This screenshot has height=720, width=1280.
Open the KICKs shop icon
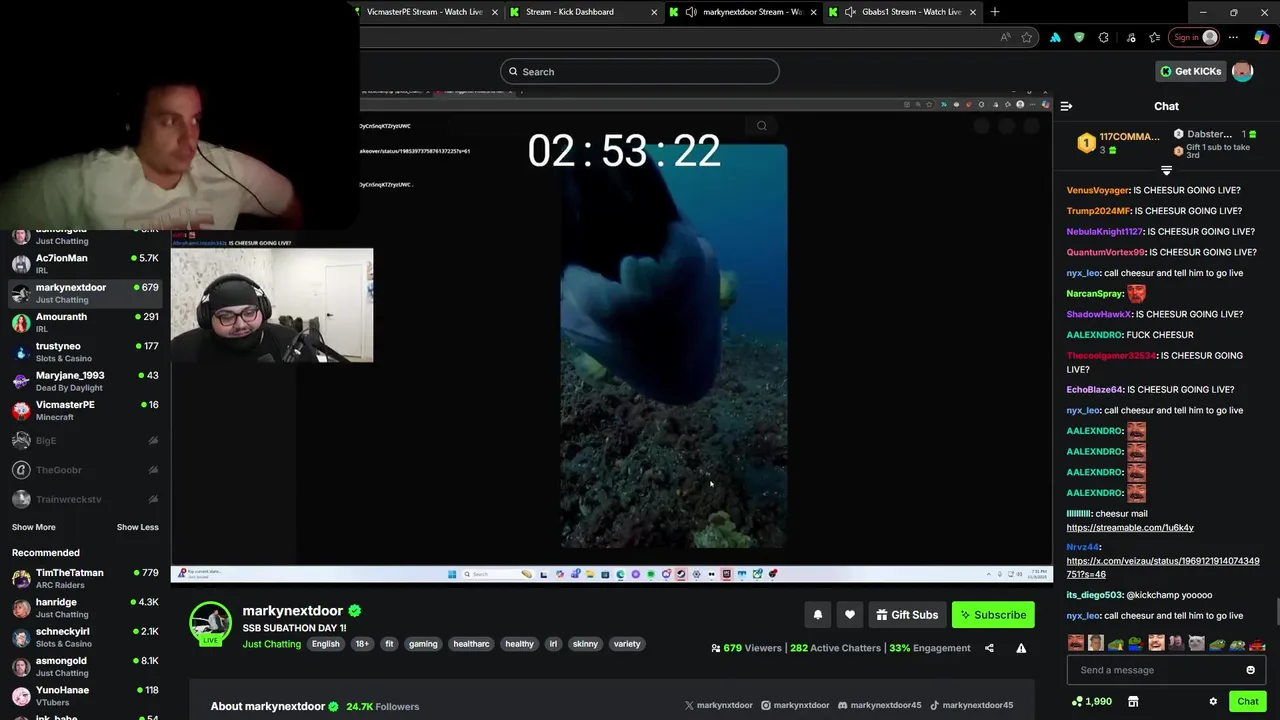(x=1133, y=702)
